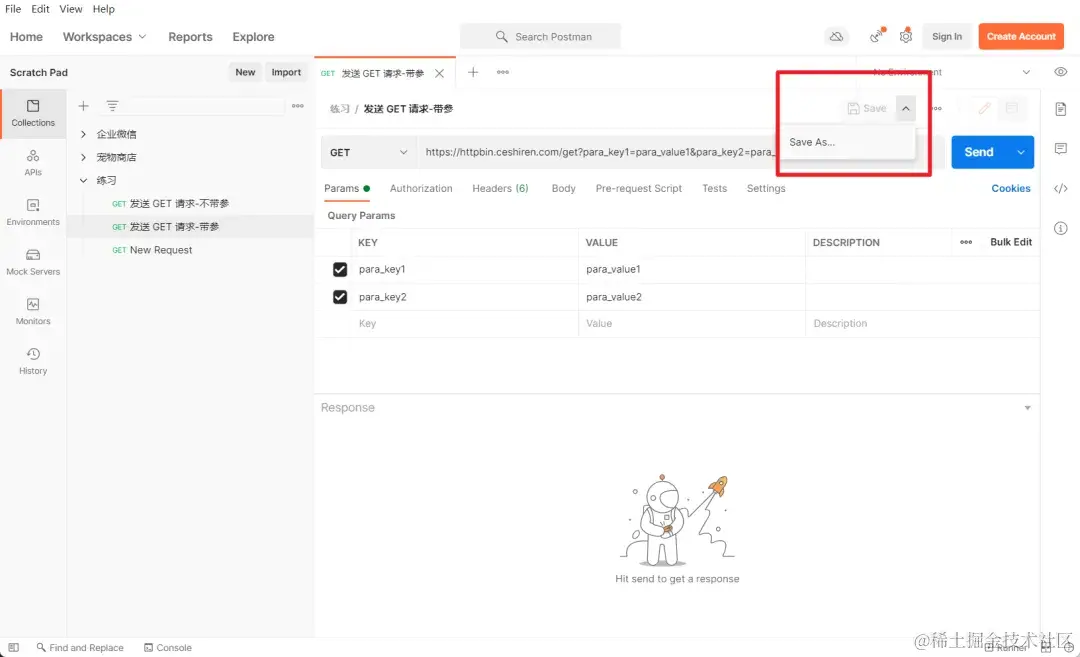The width and height of the screenshot is (1080, 657).
Task: Click the filter icon in collections sidebar
Action: 112,106
